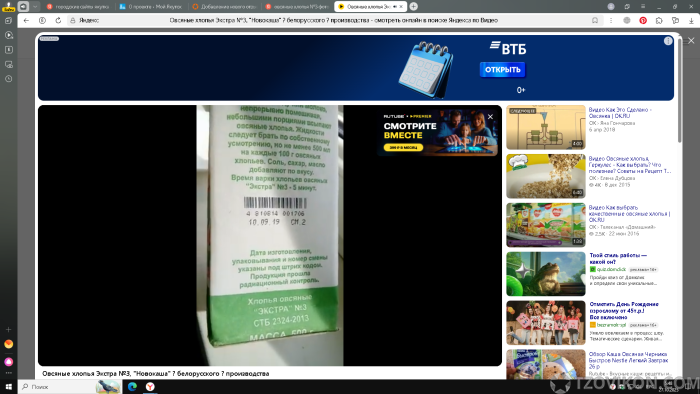Open history clock icon in left sidebar
Image resolution: width=700 pixels, height=394 pixels.
(8, 79)
